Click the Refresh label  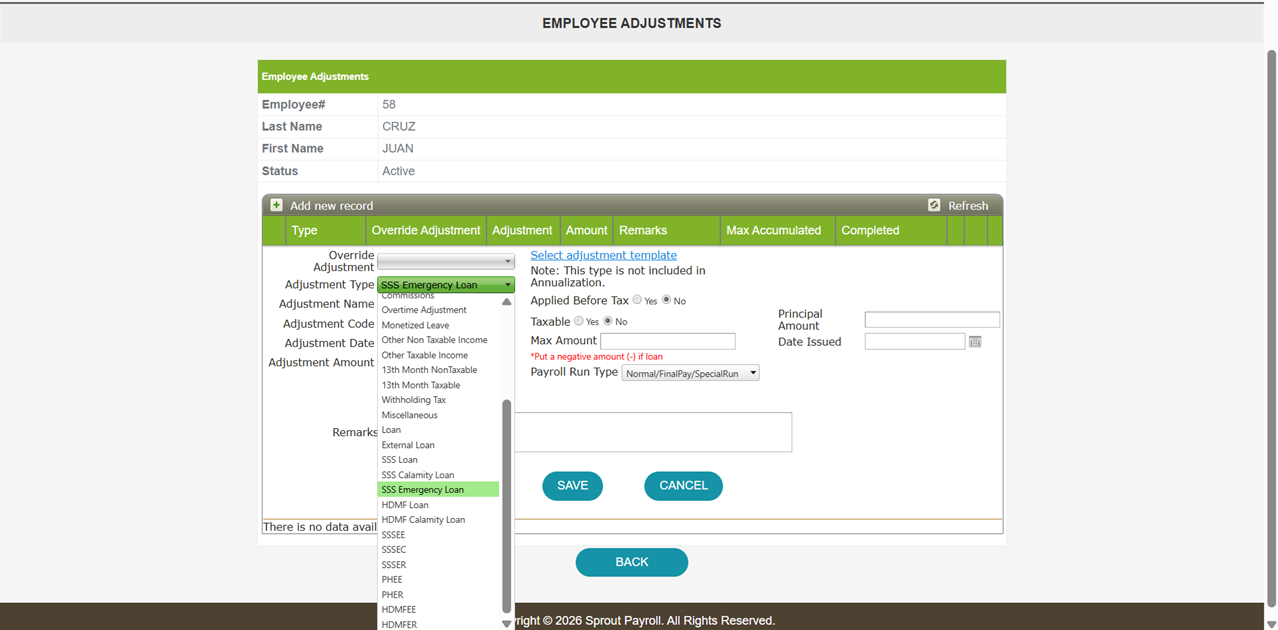[968, 206]
